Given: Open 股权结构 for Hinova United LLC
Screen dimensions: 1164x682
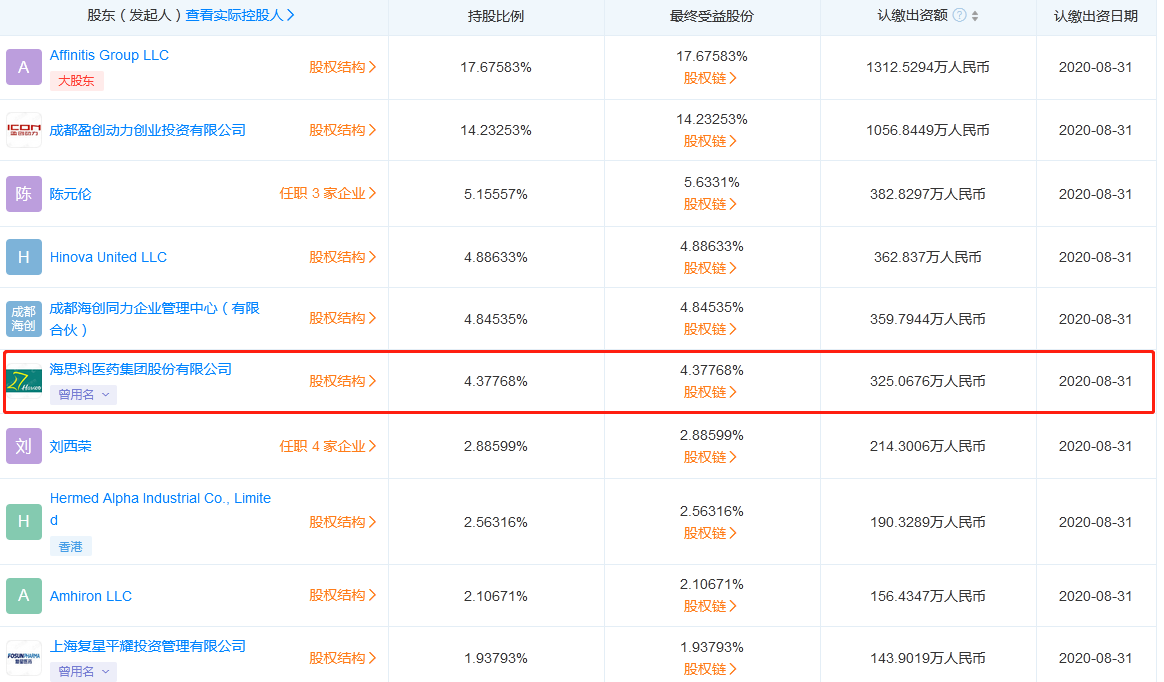Looking at the screenshot, I should pyautogui.click(x=342, y=257).
